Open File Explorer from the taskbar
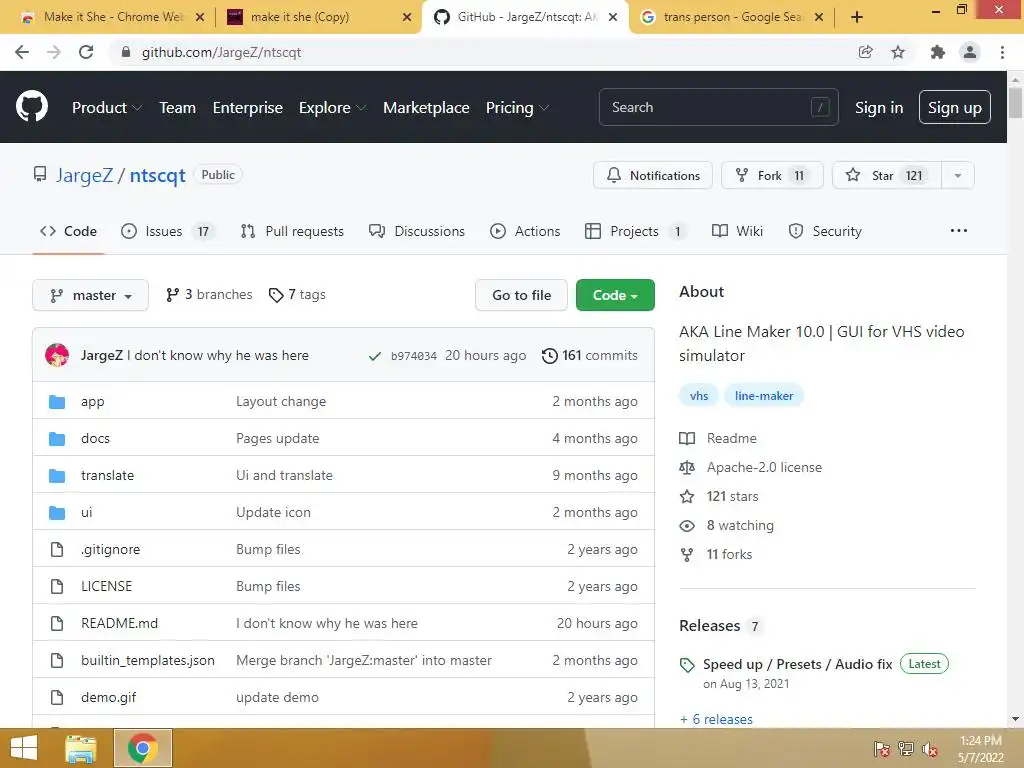The image size is (1024, 768). pyautogui.click(x=81, y=748)
